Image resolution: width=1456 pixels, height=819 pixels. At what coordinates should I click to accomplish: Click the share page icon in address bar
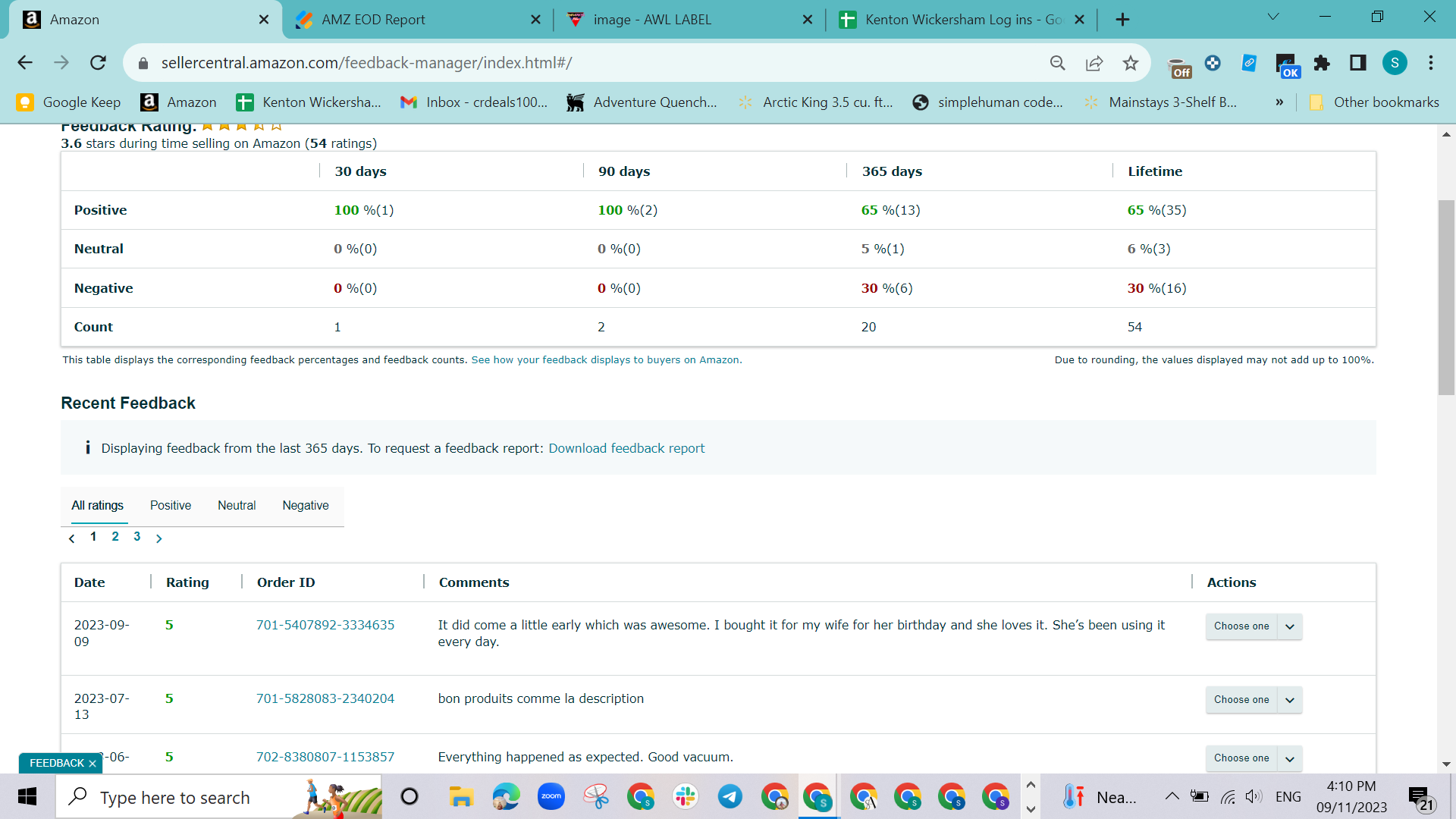pos(1094,63)
